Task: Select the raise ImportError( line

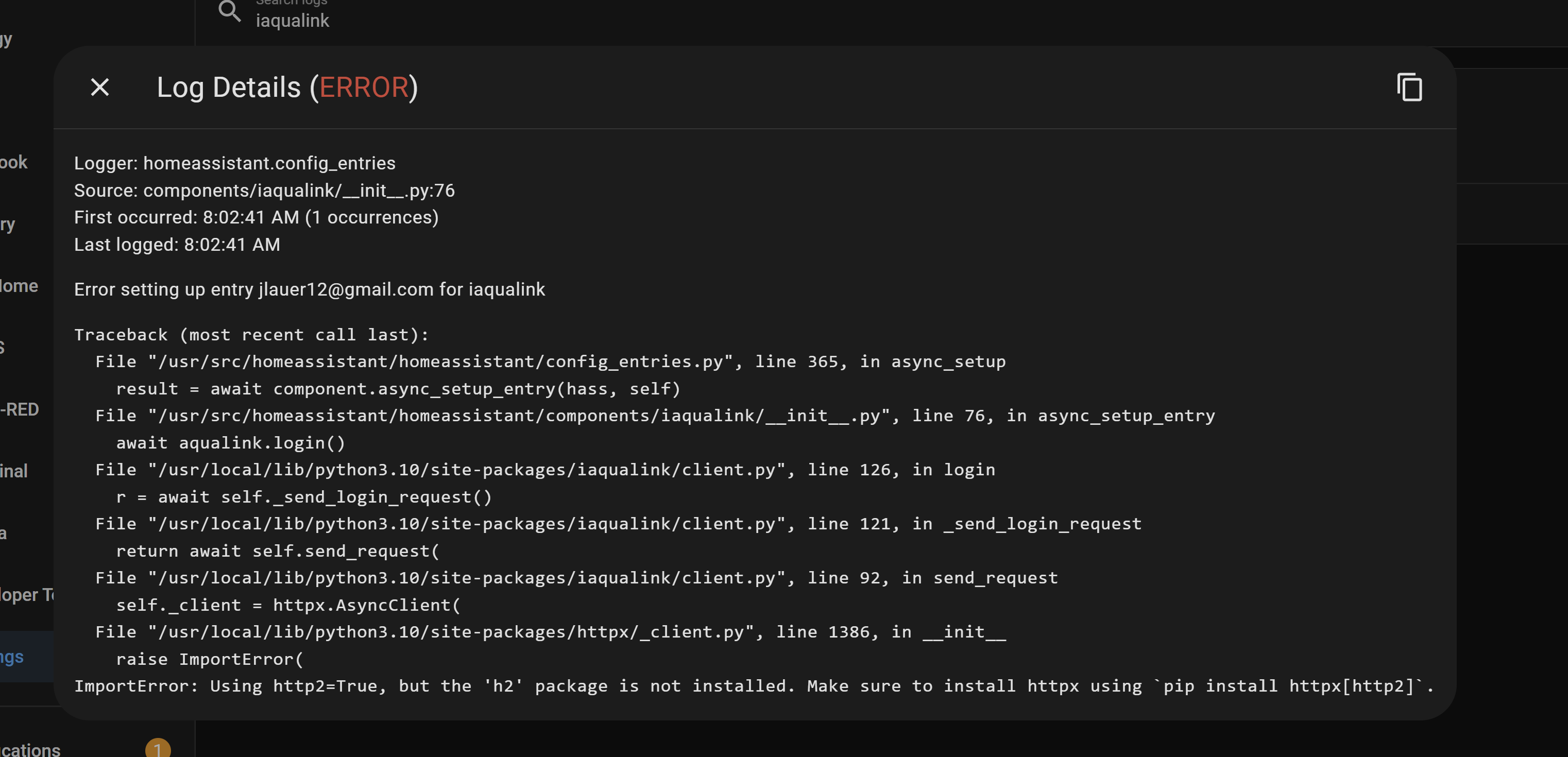Action: [x=209, y=660]
